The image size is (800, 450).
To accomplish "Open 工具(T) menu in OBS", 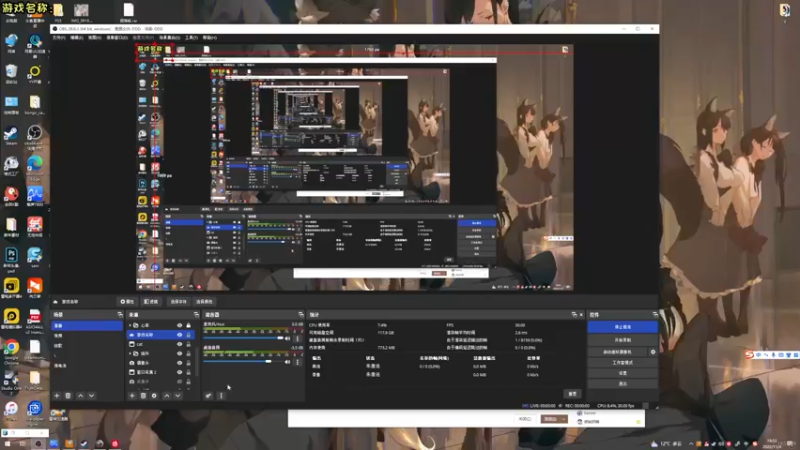I will (191, 38).
